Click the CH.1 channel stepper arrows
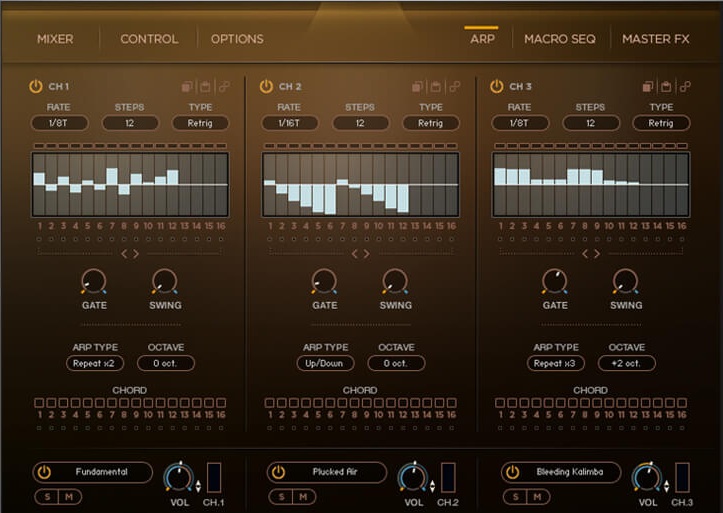The height and width of the screenshot is (513, 723). point(198,486)
